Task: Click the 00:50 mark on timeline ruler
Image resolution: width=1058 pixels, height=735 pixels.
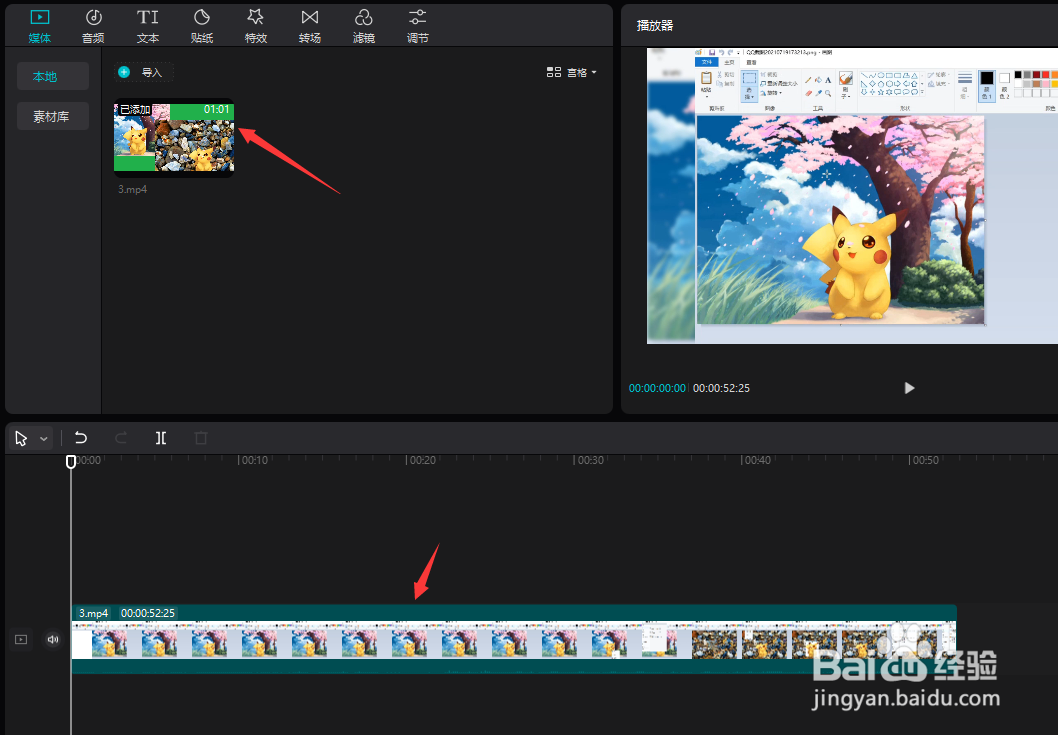Action: pyautogui.click(x=924, y=460)
